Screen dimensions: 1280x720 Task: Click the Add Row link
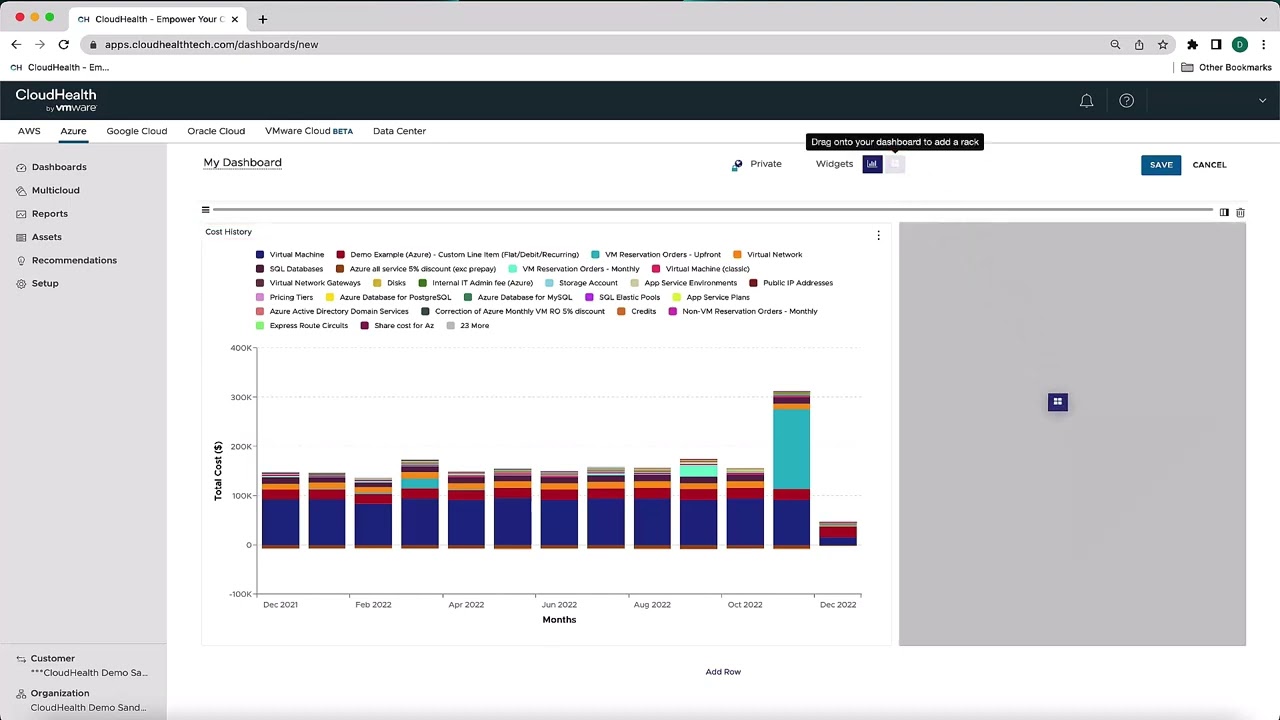tap(723, 672)
